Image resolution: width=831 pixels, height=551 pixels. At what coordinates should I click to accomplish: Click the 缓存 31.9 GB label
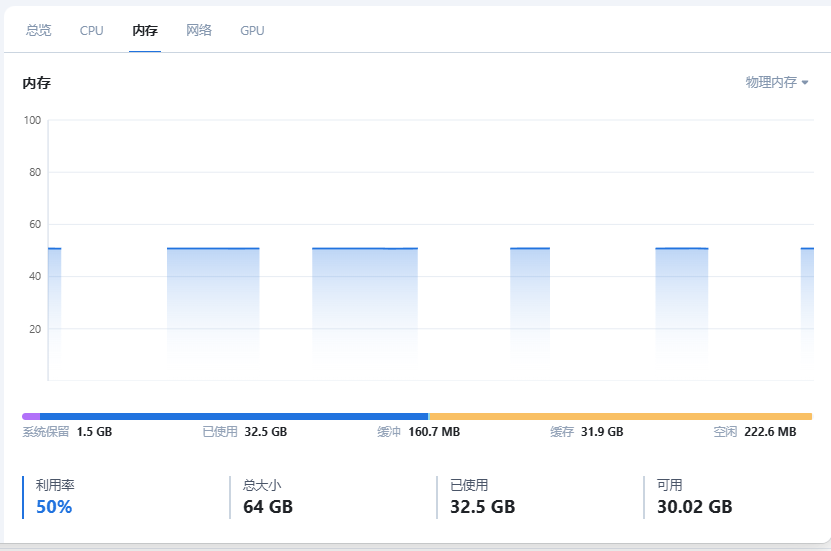coord(587,432)
